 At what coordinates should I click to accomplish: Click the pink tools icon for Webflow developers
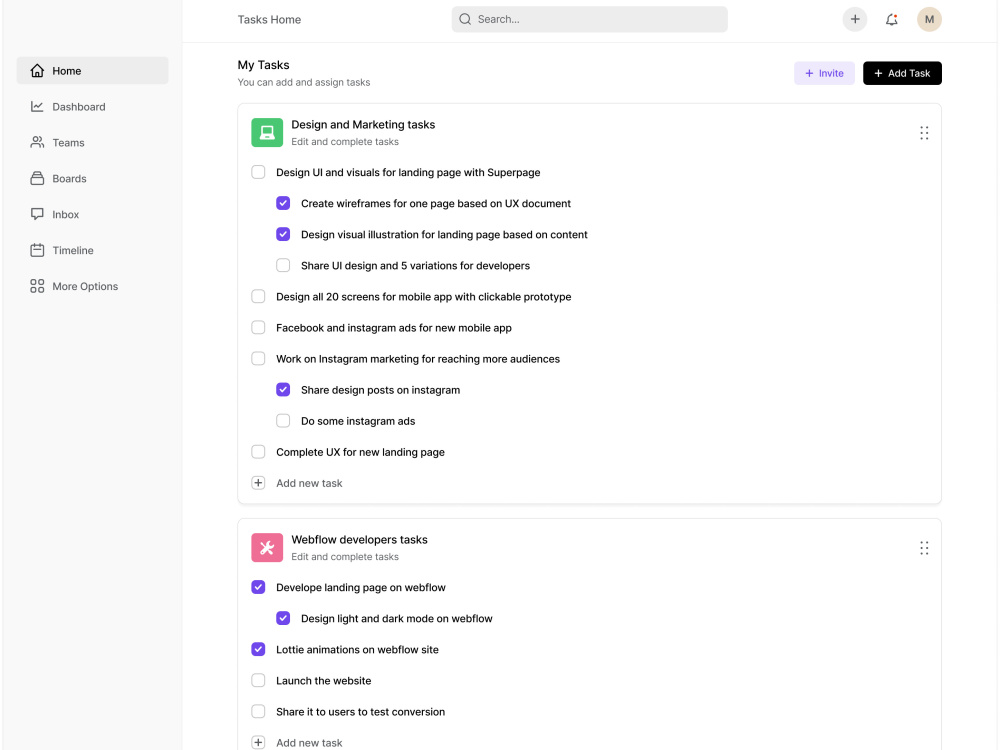tap(267, 547)
